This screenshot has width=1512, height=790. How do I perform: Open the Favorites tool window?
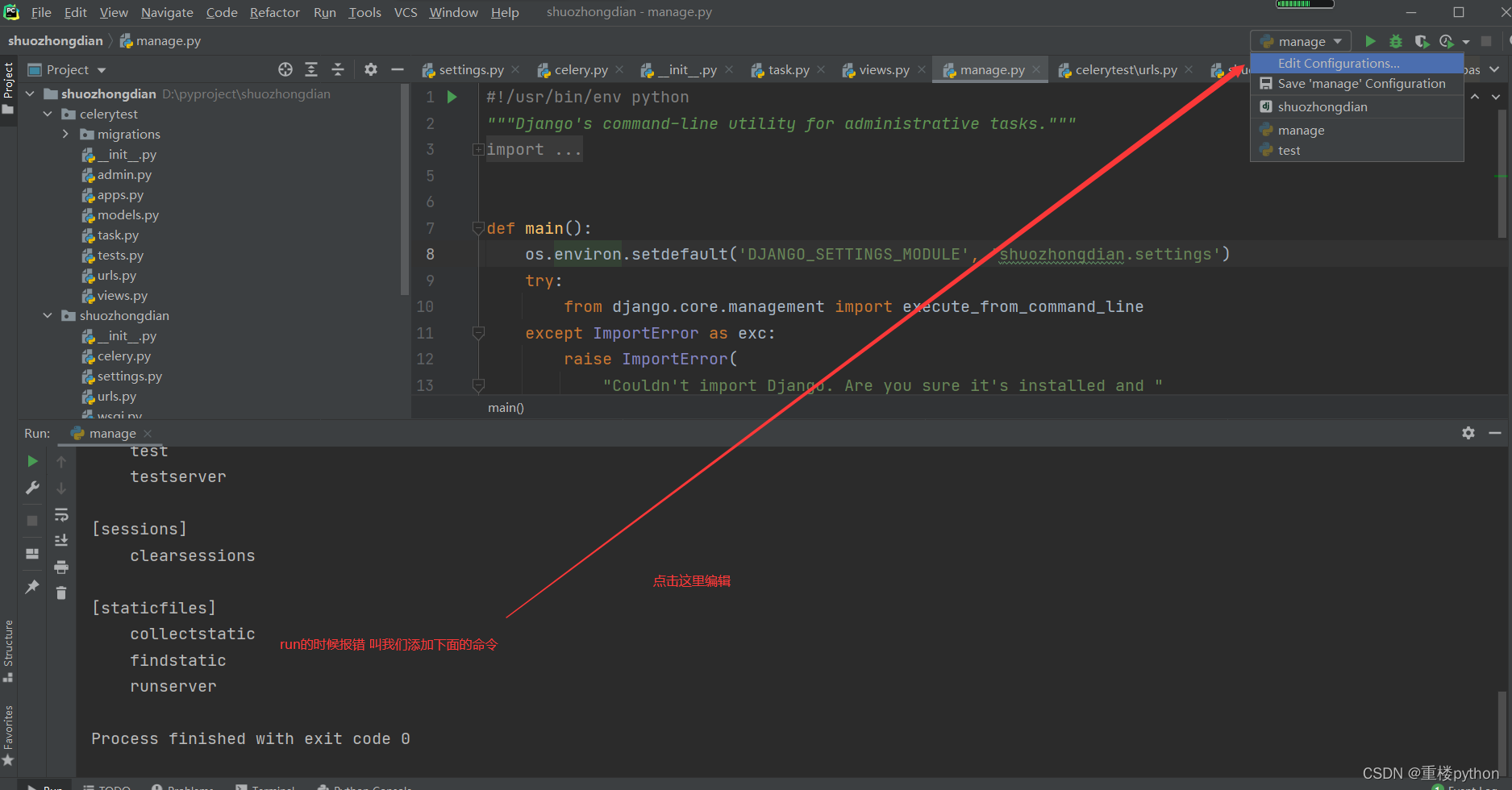tap(8, 735)
